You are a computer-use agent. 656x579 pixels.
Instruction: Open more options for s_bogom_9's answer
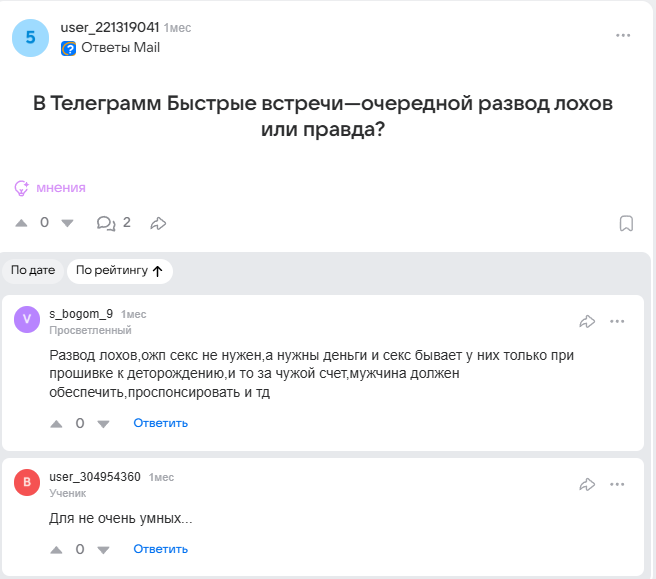tap(617, 321)
